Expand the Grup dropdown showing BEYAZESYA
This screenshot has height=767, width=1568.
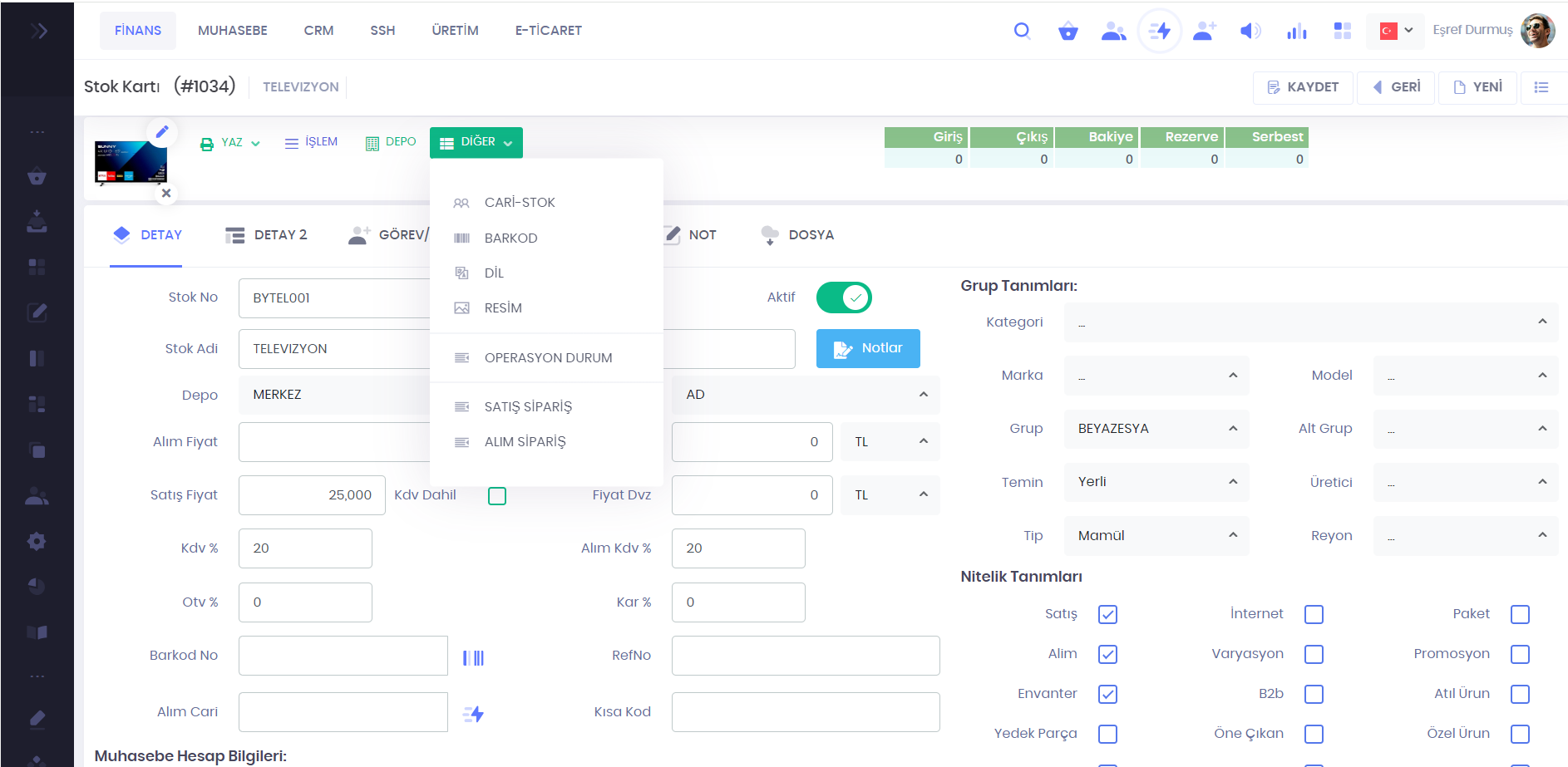tap(1156, 429)
